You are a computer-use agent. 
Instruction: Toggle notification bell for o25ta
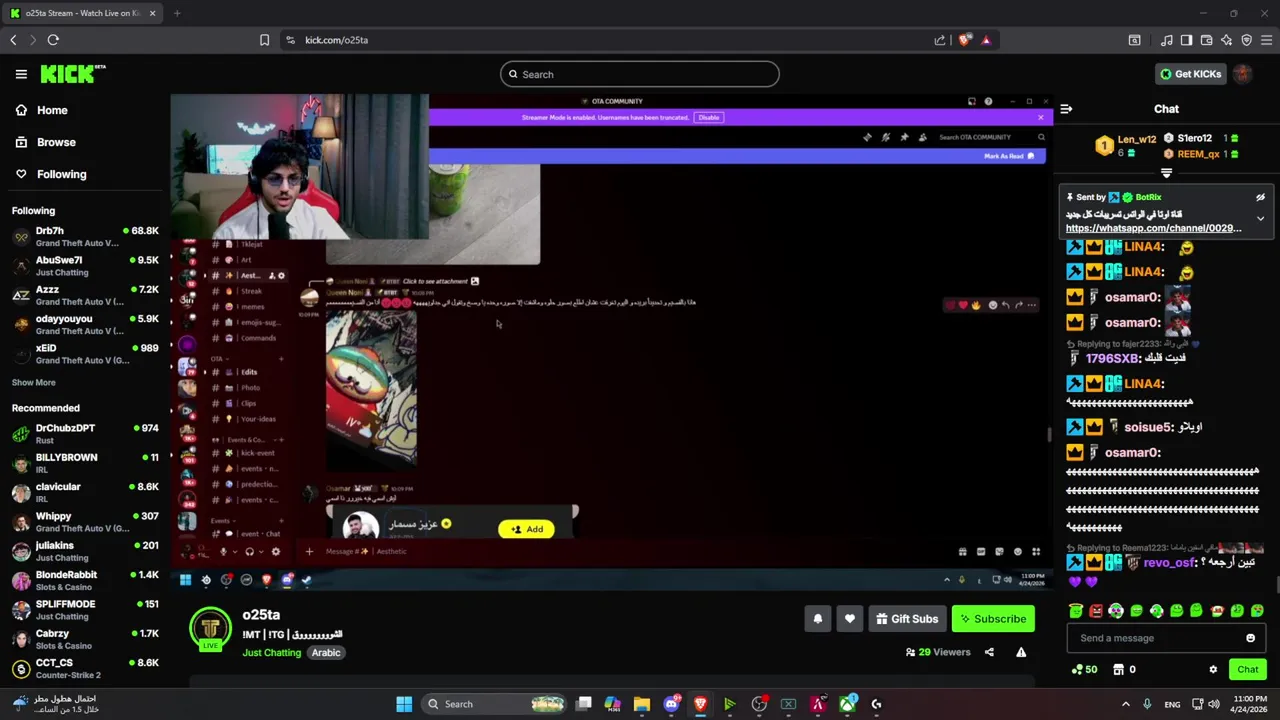tap(817, 619)
